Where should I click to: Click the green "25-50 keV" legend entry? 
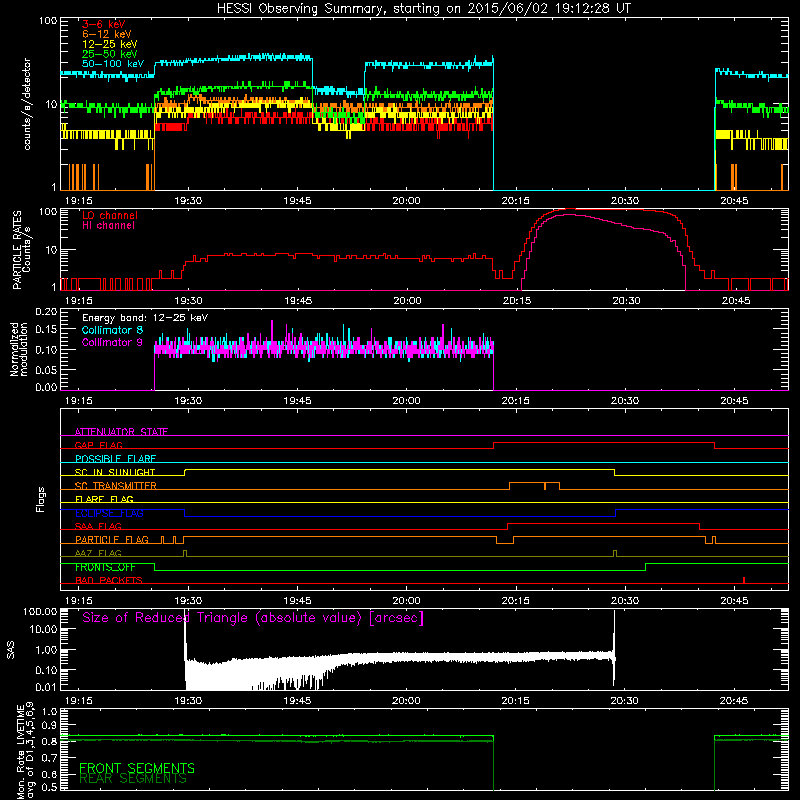pyautogui.click(x=110, y=54)
